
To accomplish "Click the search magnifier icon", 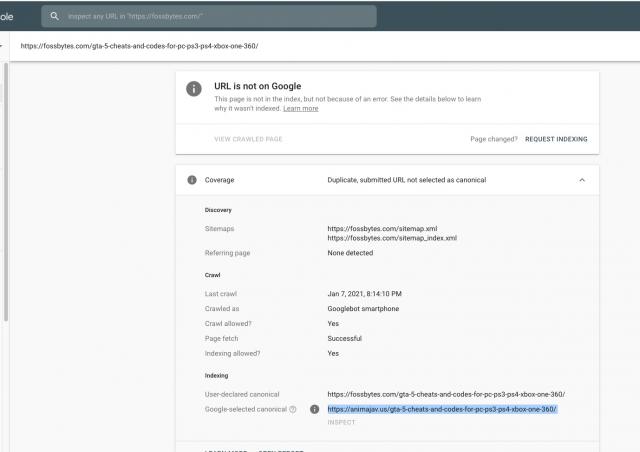I will pos(54,16).
